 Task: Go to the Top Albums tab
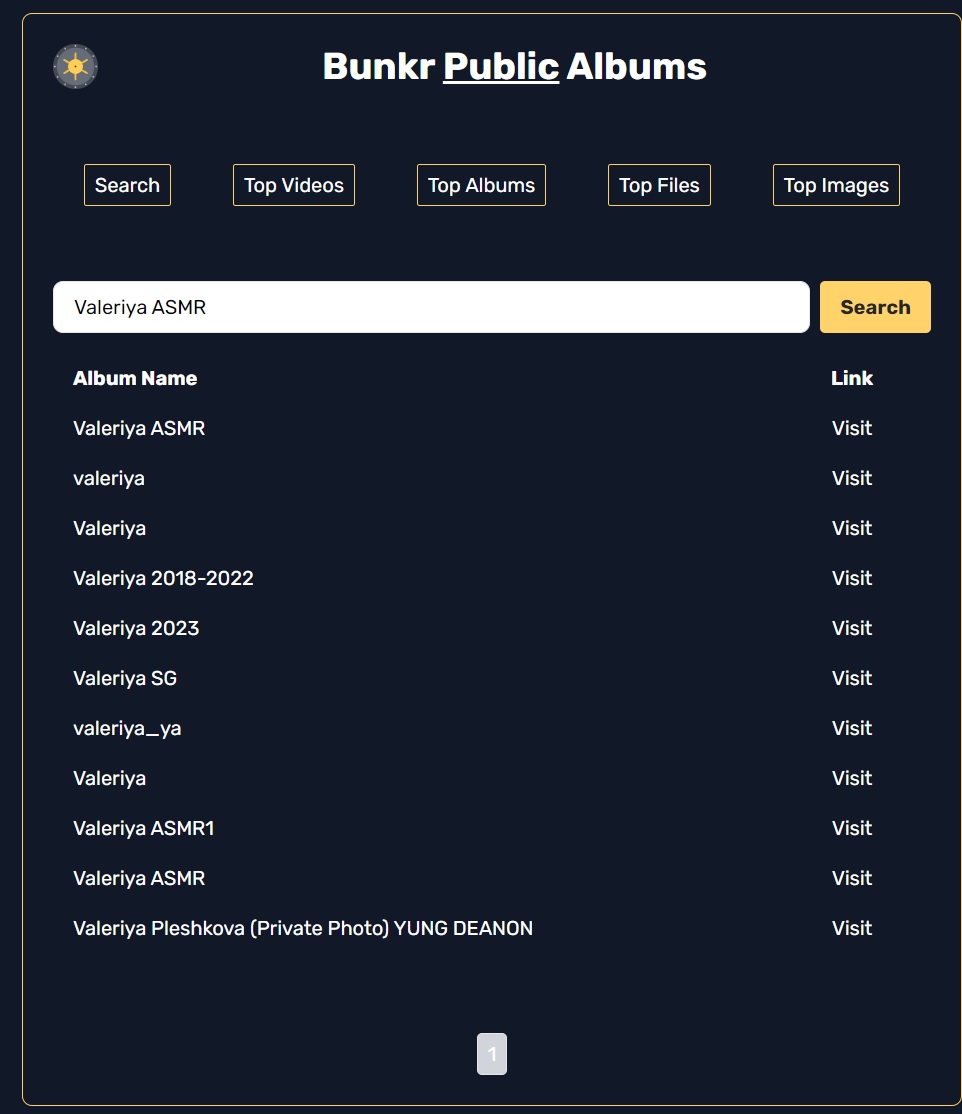pos(481,185)
